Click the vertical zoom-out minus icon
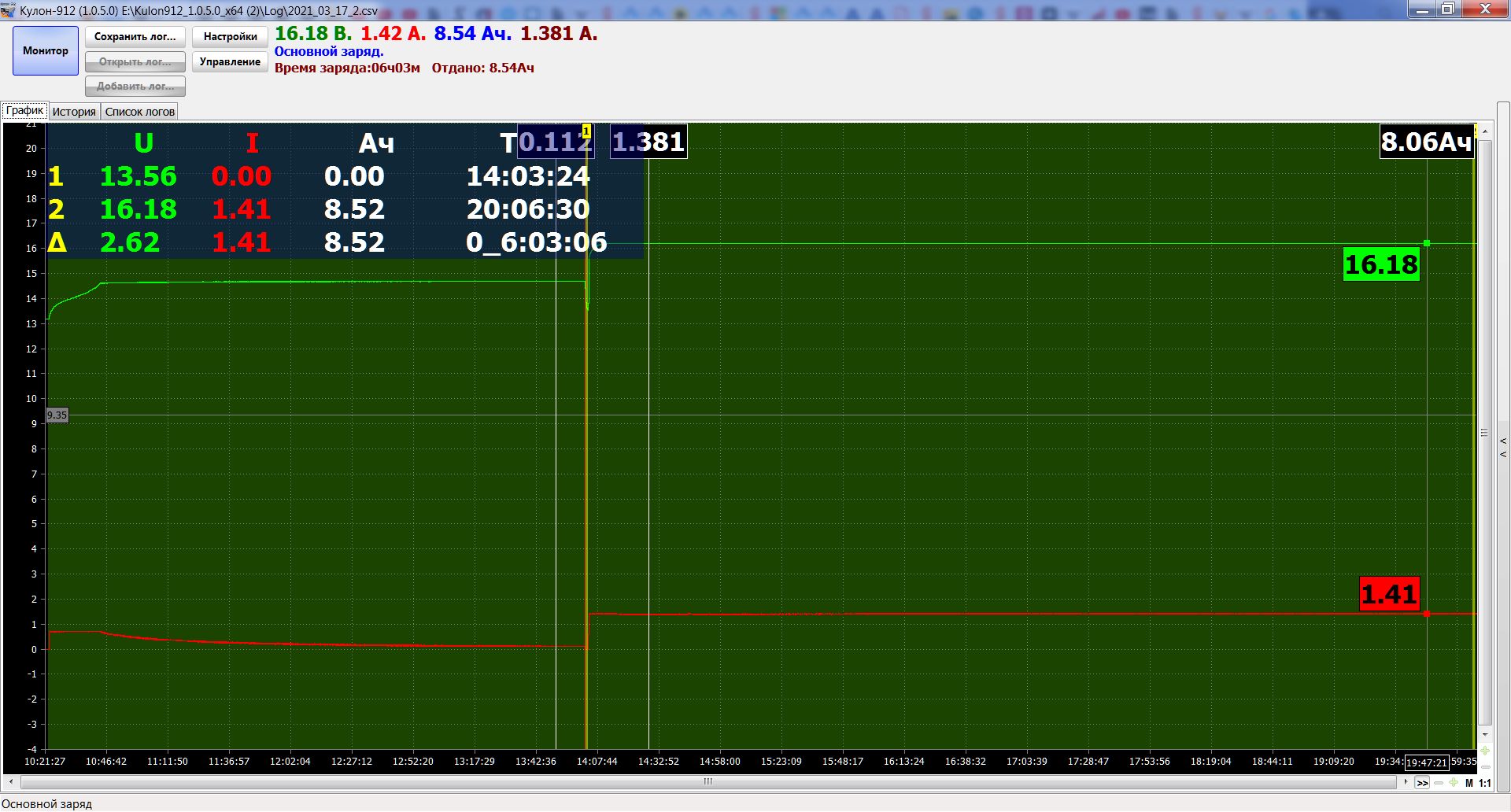Screen dimensions: 1511x812 click(1485, 767)
